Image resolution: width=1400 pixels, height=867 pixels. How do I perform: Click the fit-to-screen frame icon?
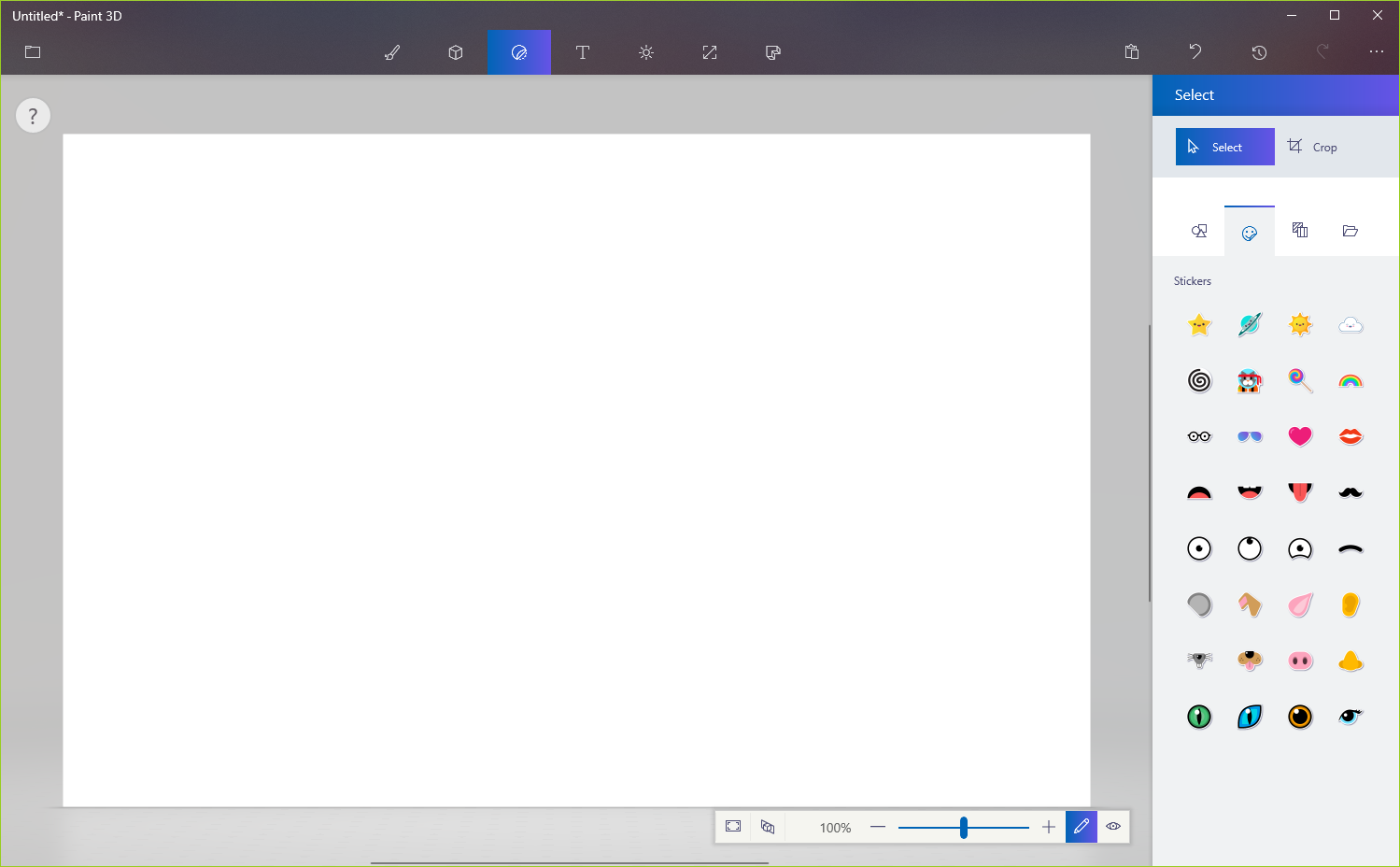click(x=733, y=827)
